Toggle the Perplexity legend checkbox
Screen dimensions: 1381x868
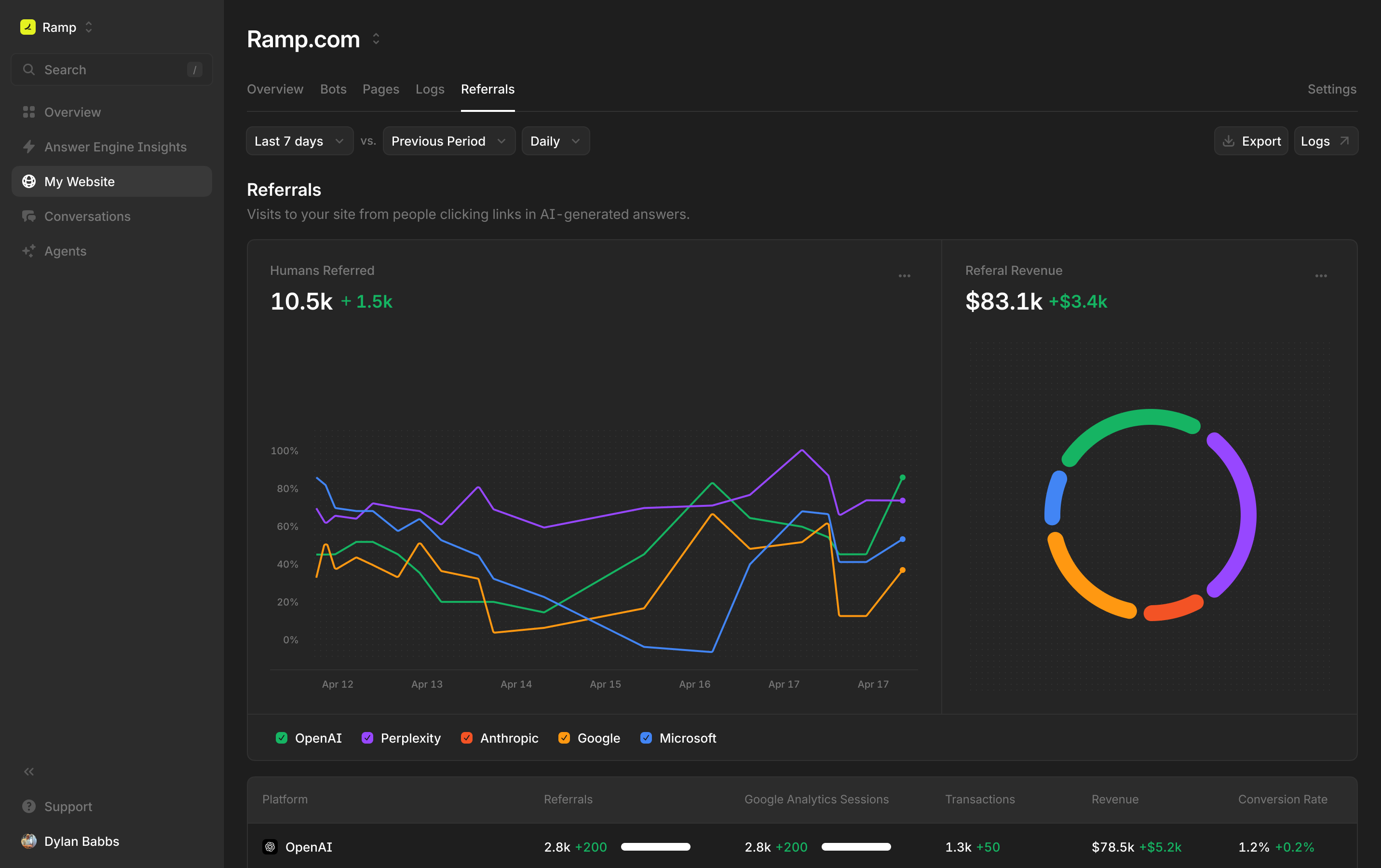367,738
